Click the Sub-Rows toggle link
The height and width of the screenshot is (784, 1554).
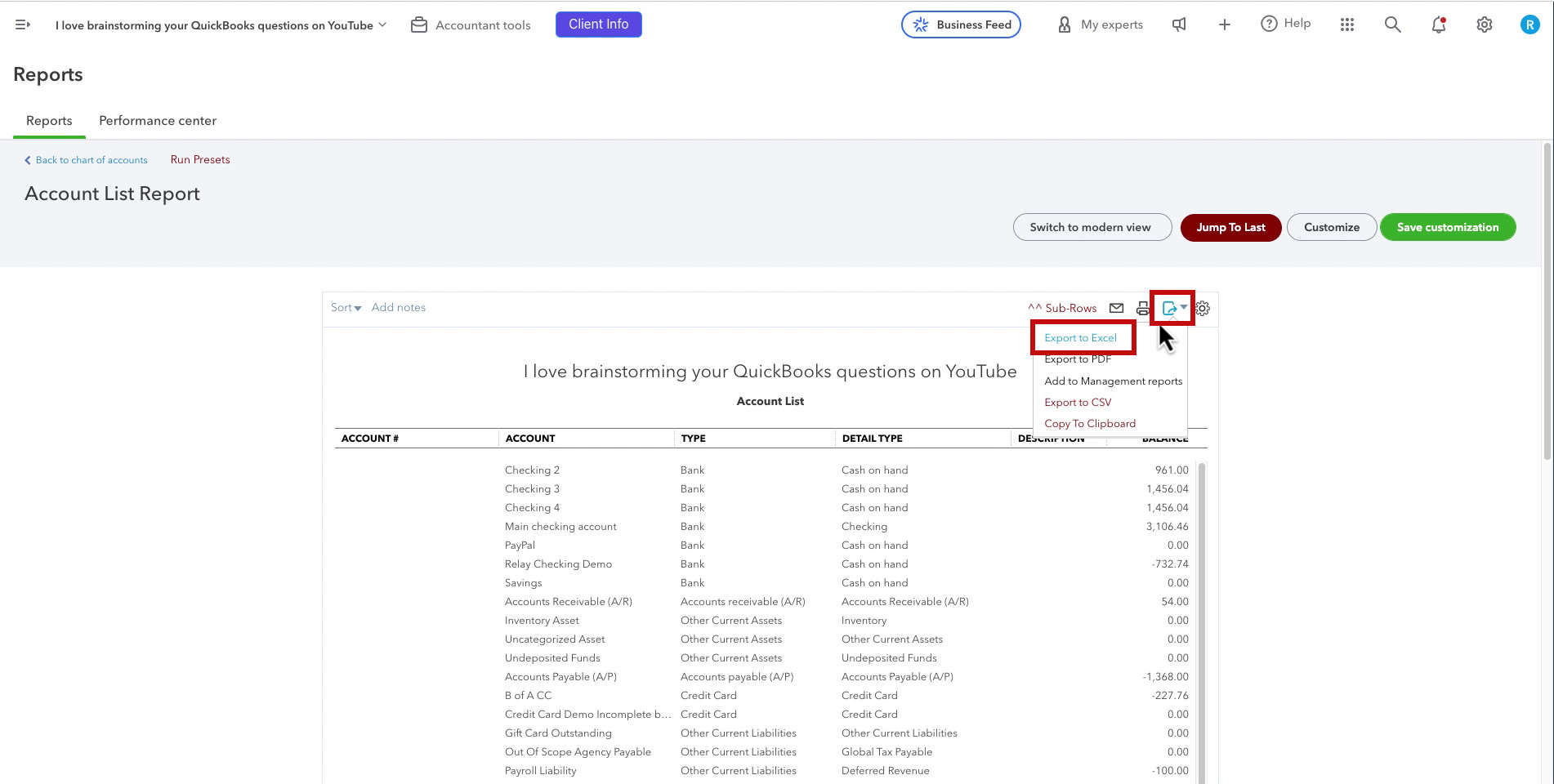pyautogui.click(x=1062, y=308)
